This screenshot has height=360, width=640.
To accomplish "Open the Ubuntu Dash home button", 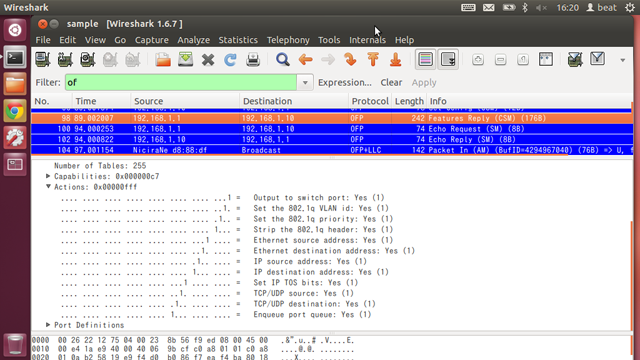I will click(x=15, y=30).
